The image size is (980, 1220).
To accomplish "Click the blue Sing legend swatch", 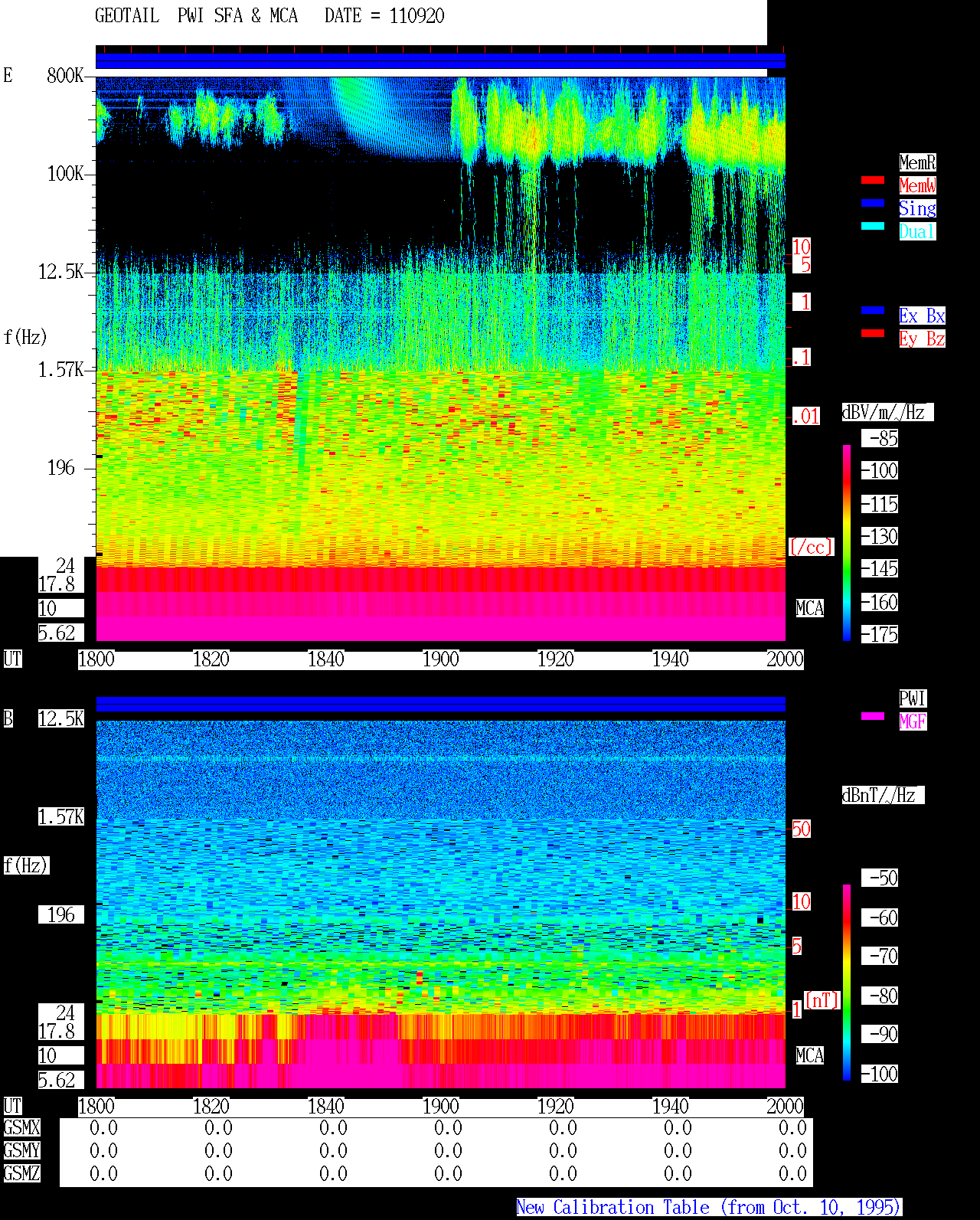I will pos(873,203).
